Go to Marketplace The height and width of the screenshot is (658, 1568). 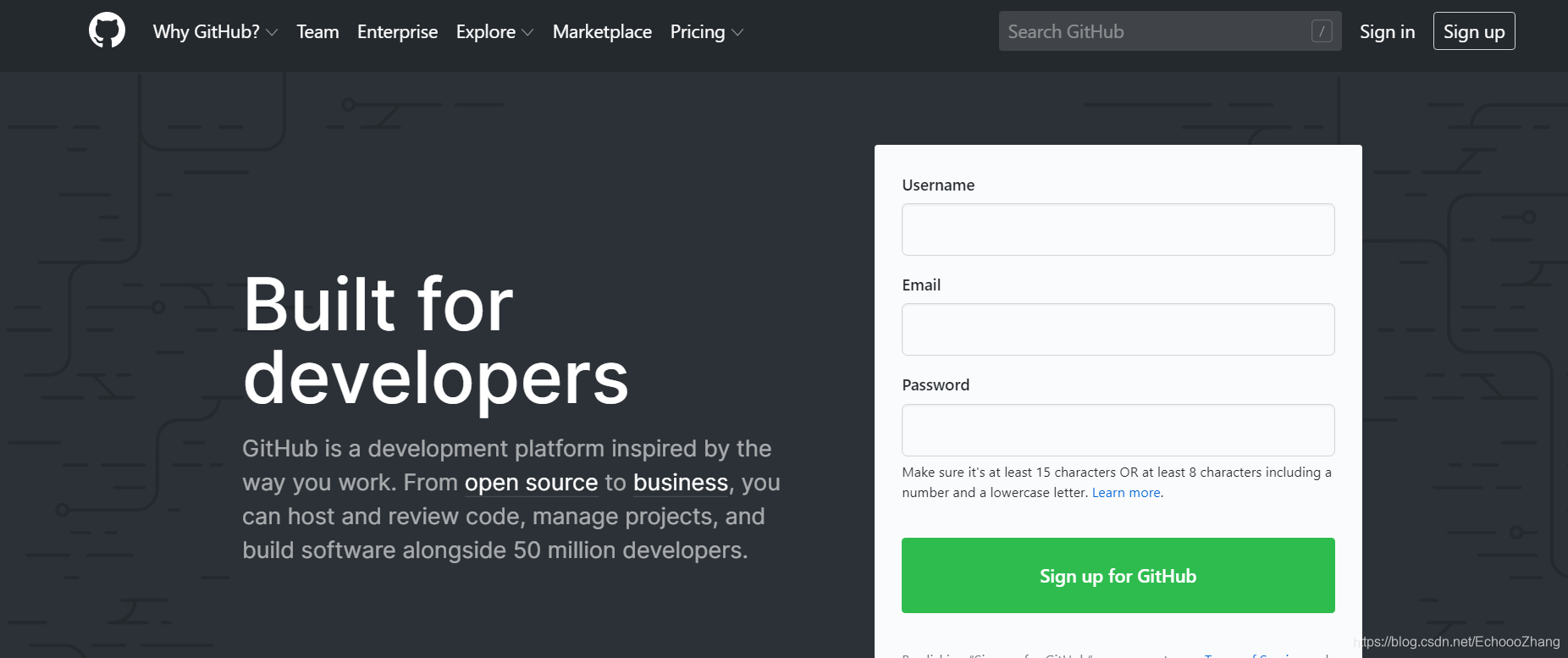click(602, 31)
